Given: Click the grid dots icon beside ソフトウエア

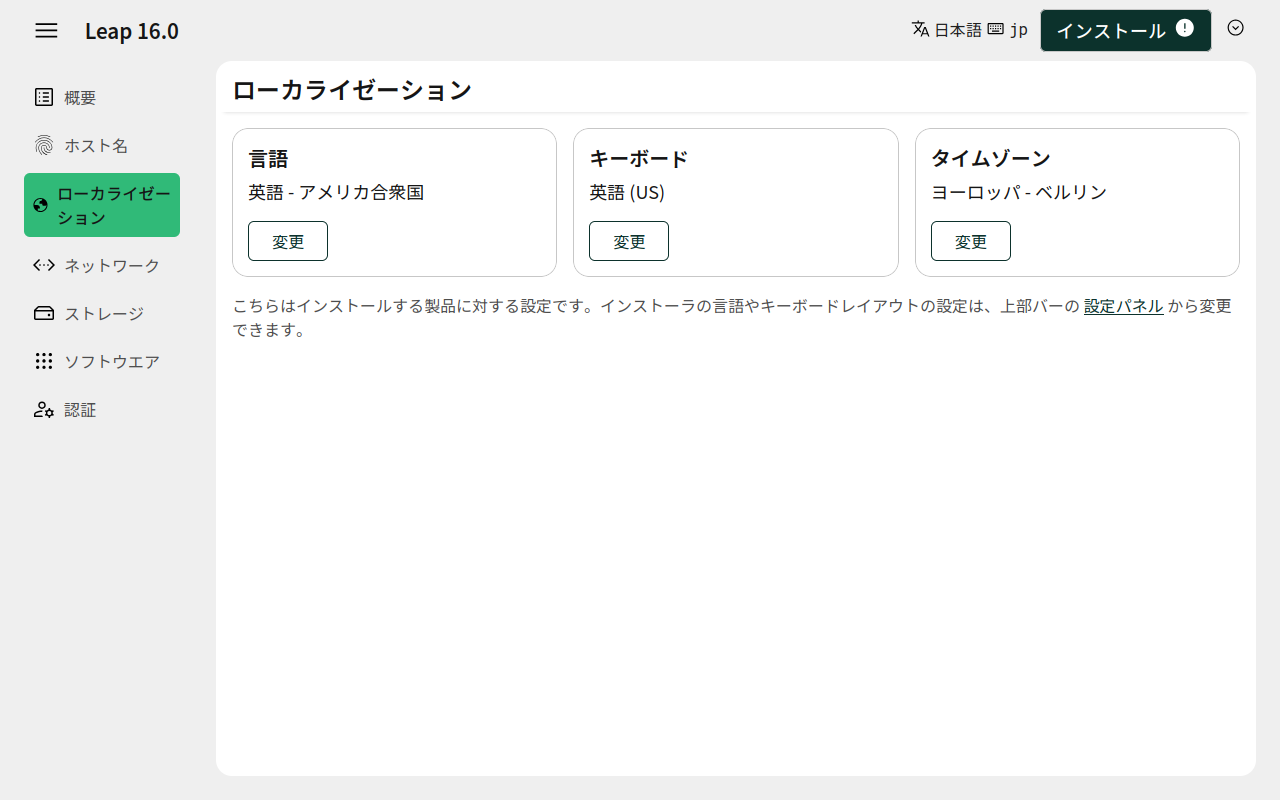Looking at the screenshot, I should (44, 361).
